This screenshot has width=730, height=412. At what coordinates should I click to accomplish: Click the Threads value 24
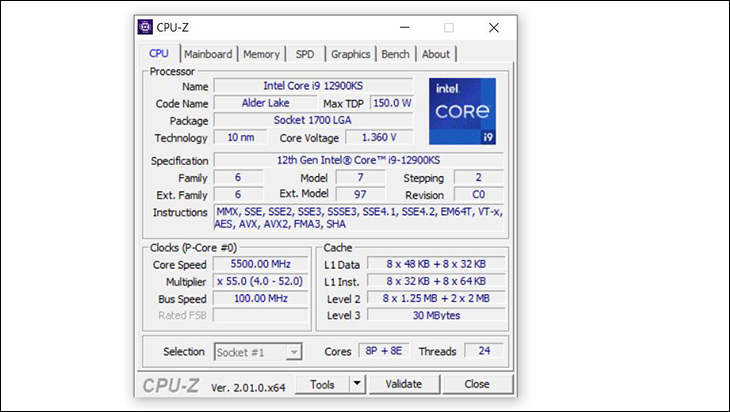pyautogui.click(x=484, y=351)
